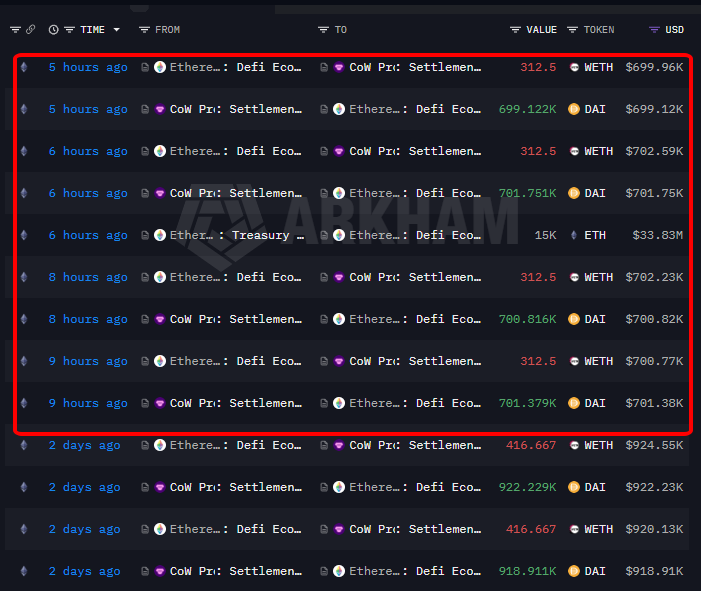Select the $33.83M USD amount
The height and width of the screenshot is (591, 701).
click(658, 235)
